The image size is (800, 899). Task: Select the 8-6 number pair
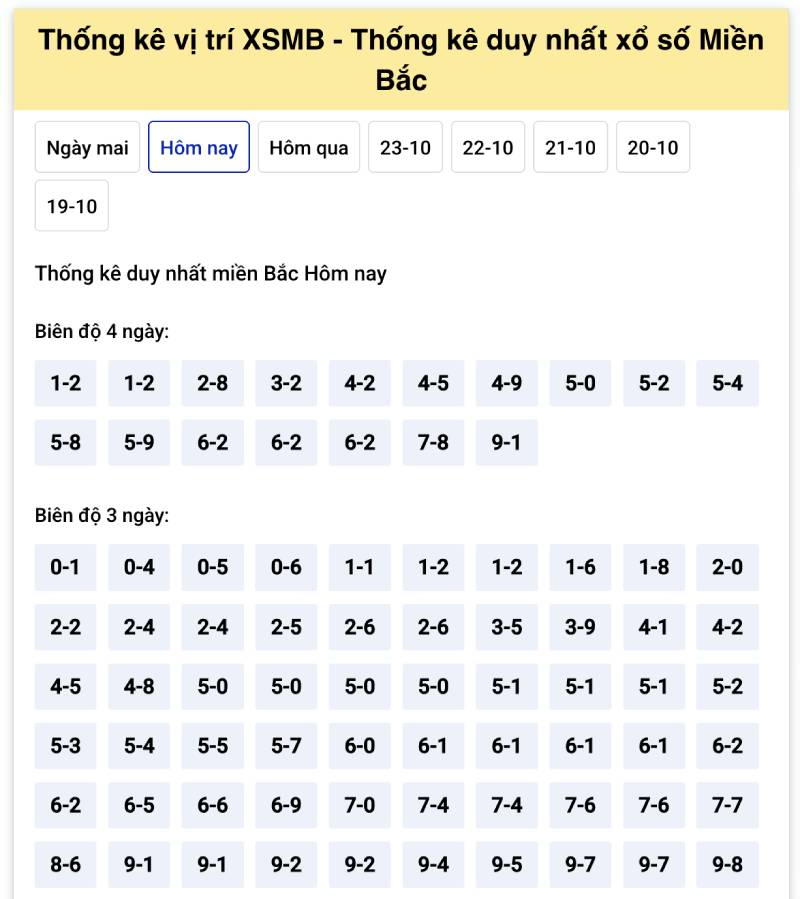pyautogui.click(x=65, y=865)
